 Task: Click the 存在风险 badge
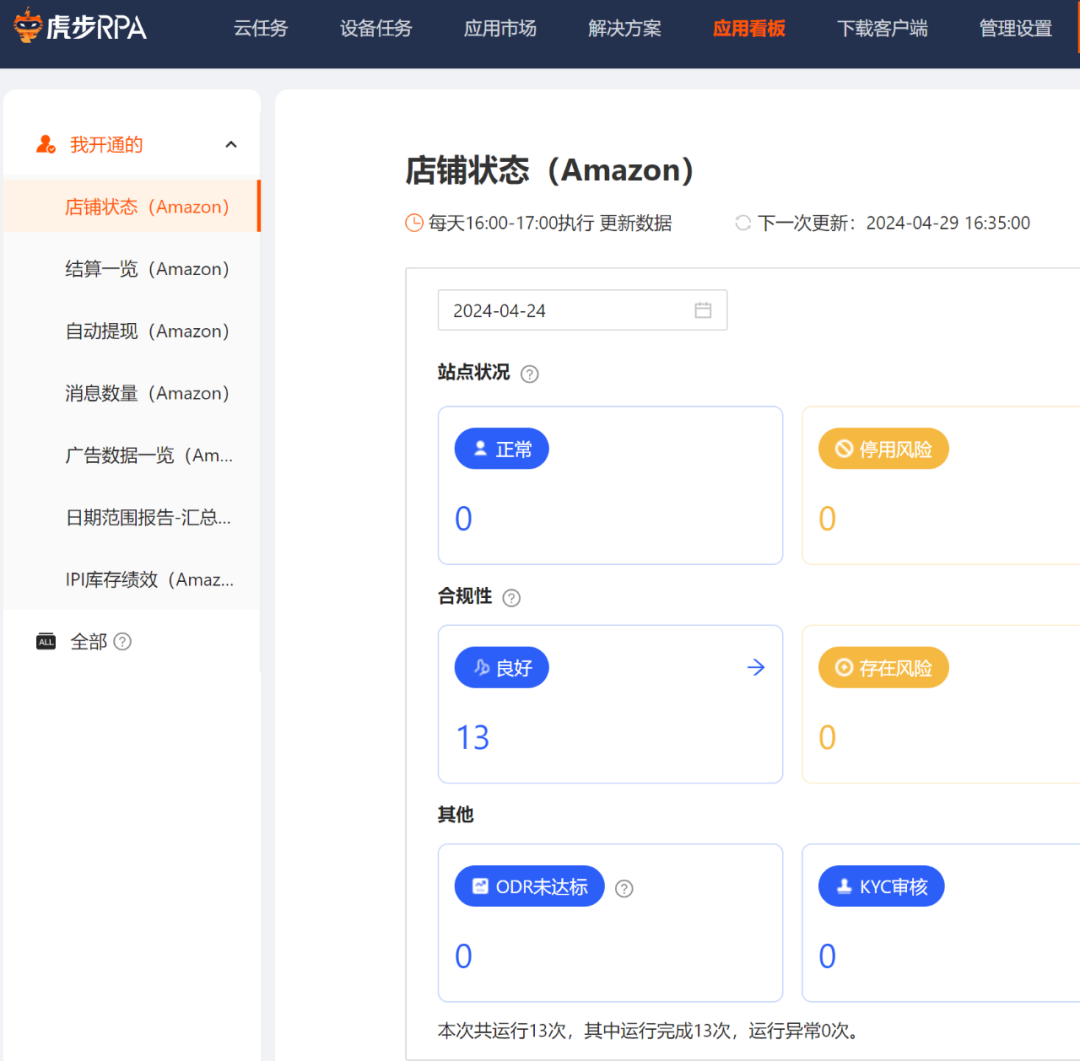coord(883,667)
